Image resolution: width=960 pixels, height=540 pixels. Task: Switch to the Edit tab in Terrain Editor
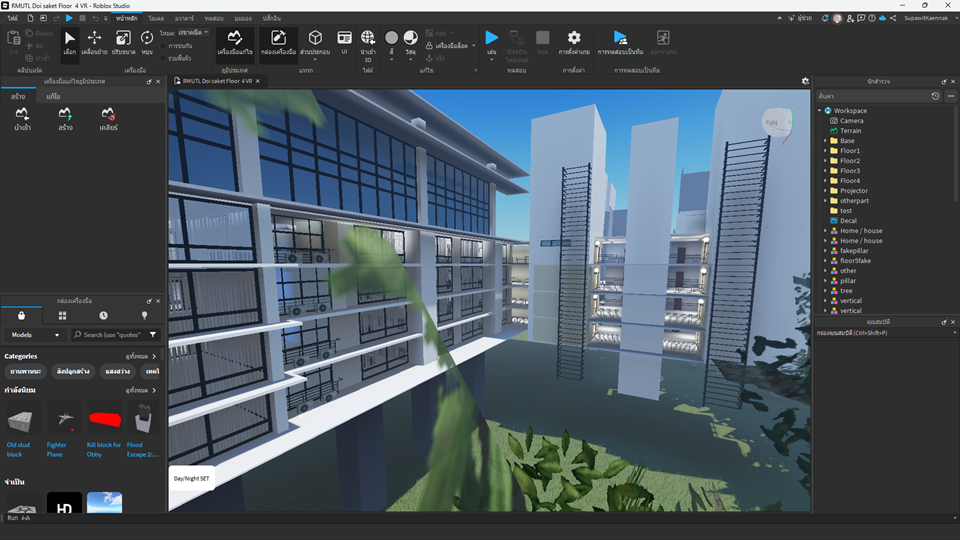coord(53,96)
